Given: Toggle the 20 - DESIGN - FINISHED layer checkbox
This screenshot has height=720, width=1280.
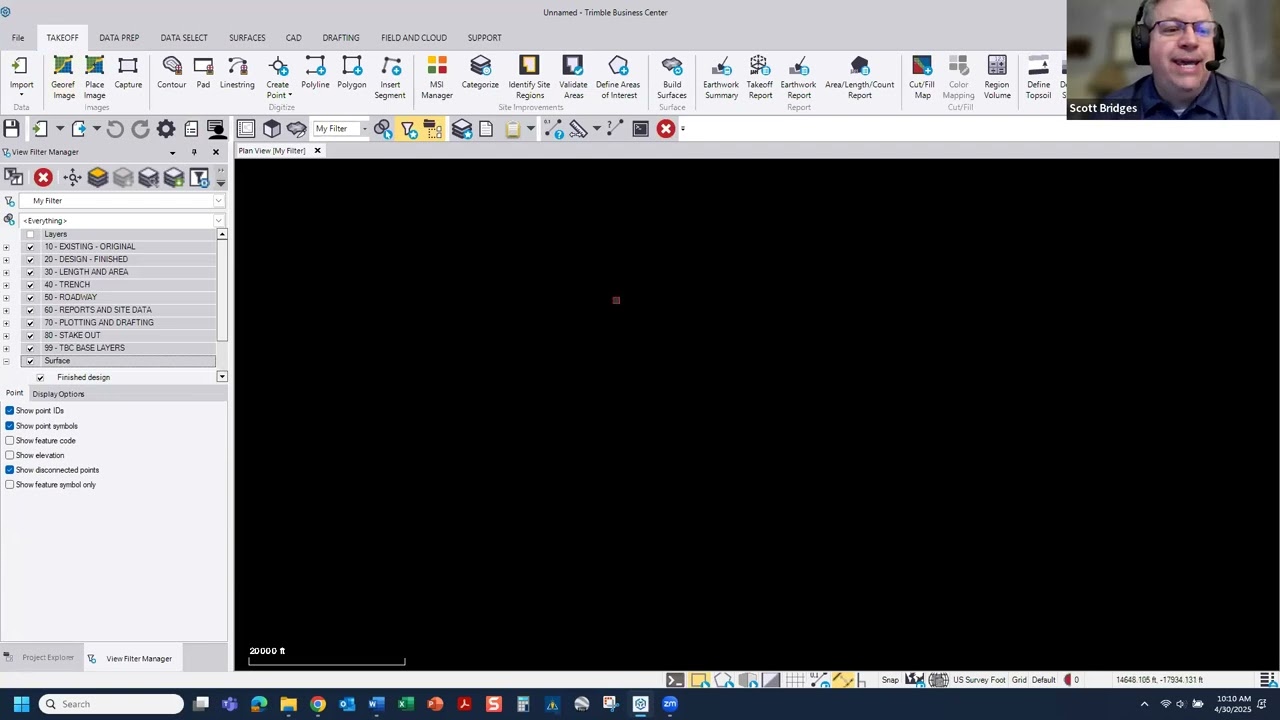Looking at the screenshot, I should point(30,259).
